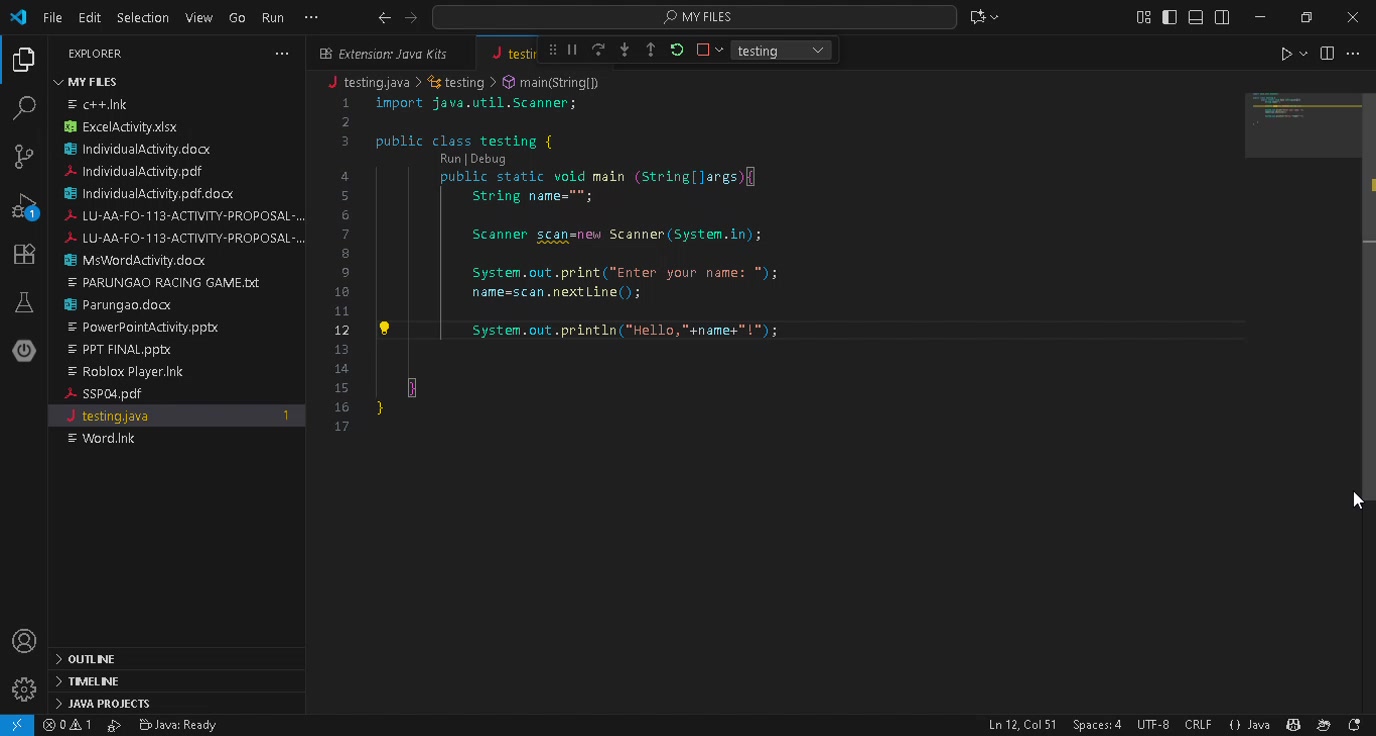Toggle the secondary side bar
Image resolution: width=1376 pixels, height=736 pixels.
point(1222,17)
